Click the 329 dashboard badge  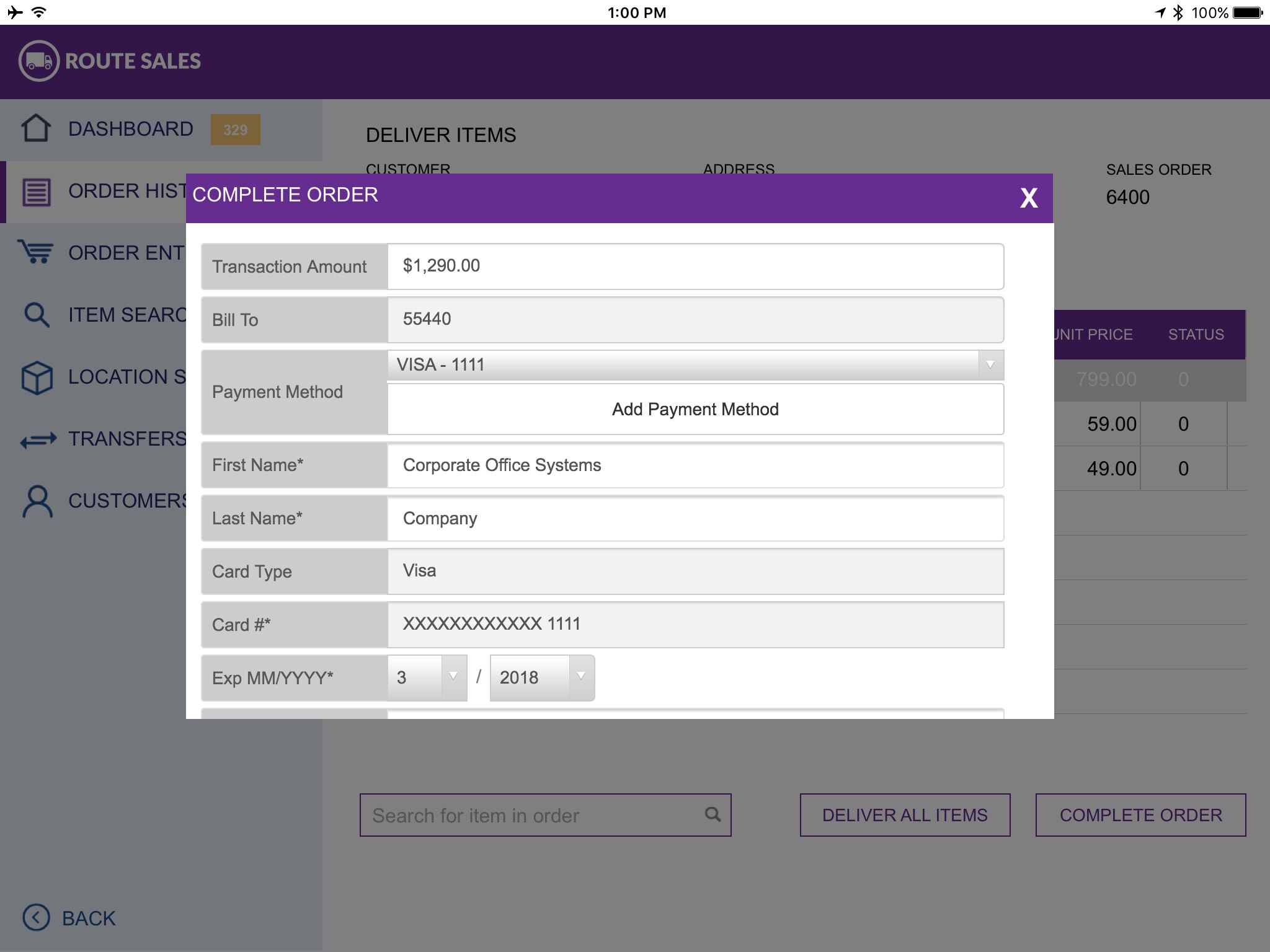click(235, 130)
